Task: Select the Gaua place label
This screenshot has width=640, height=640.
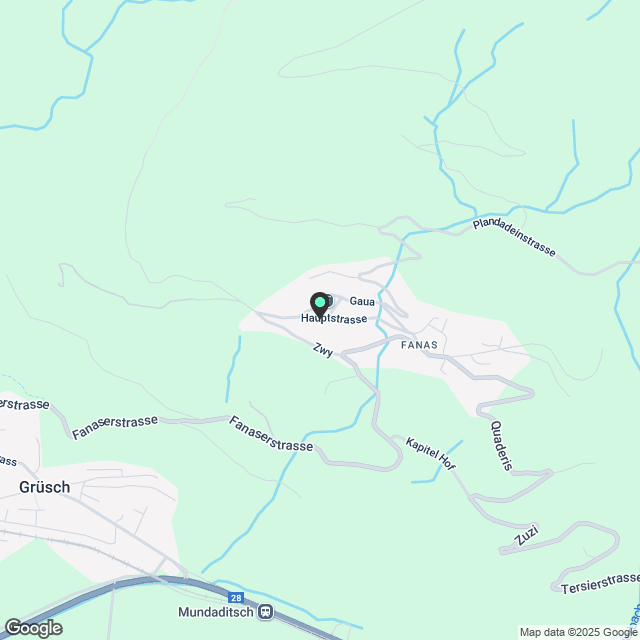Action: (362, 301)
